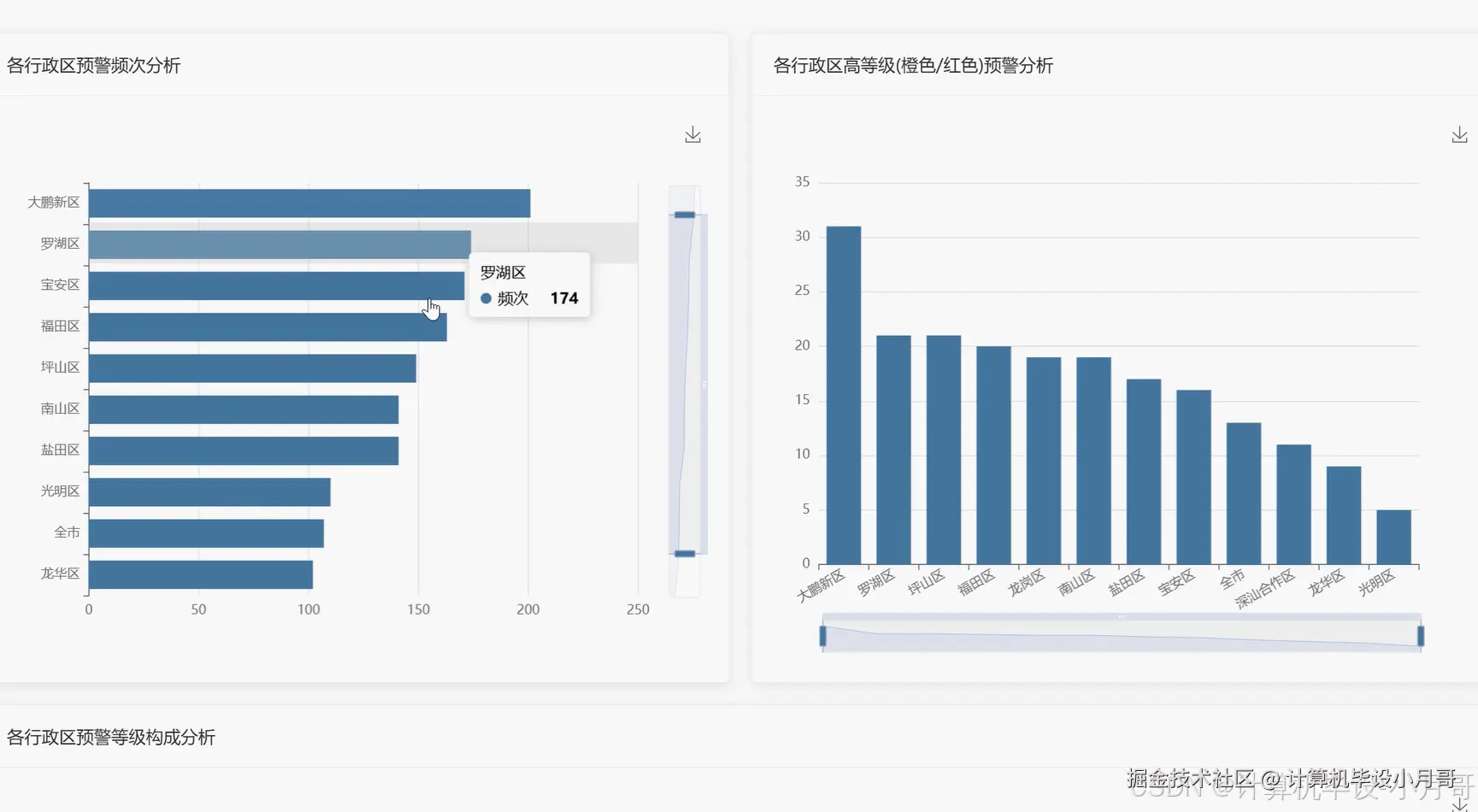Download the high-level warning analysis chart image
Viewport: 1478px width, 812px height.
pyautogui.click(x=1459, y=135)
